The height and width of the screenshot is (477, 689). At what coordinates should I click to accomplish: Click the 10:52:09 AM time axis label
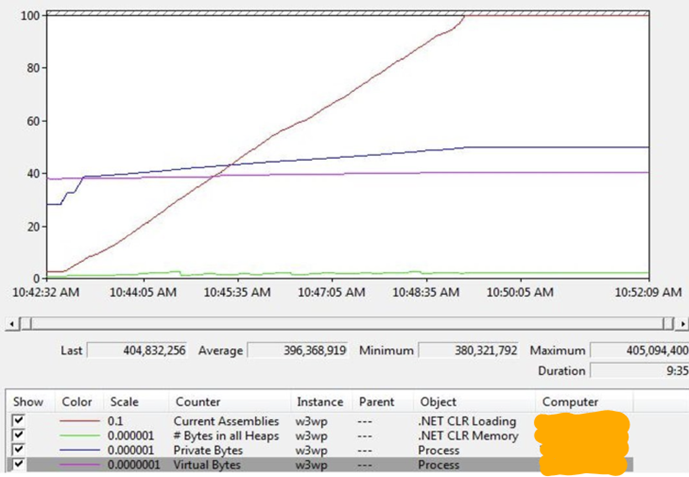(648, 292)
